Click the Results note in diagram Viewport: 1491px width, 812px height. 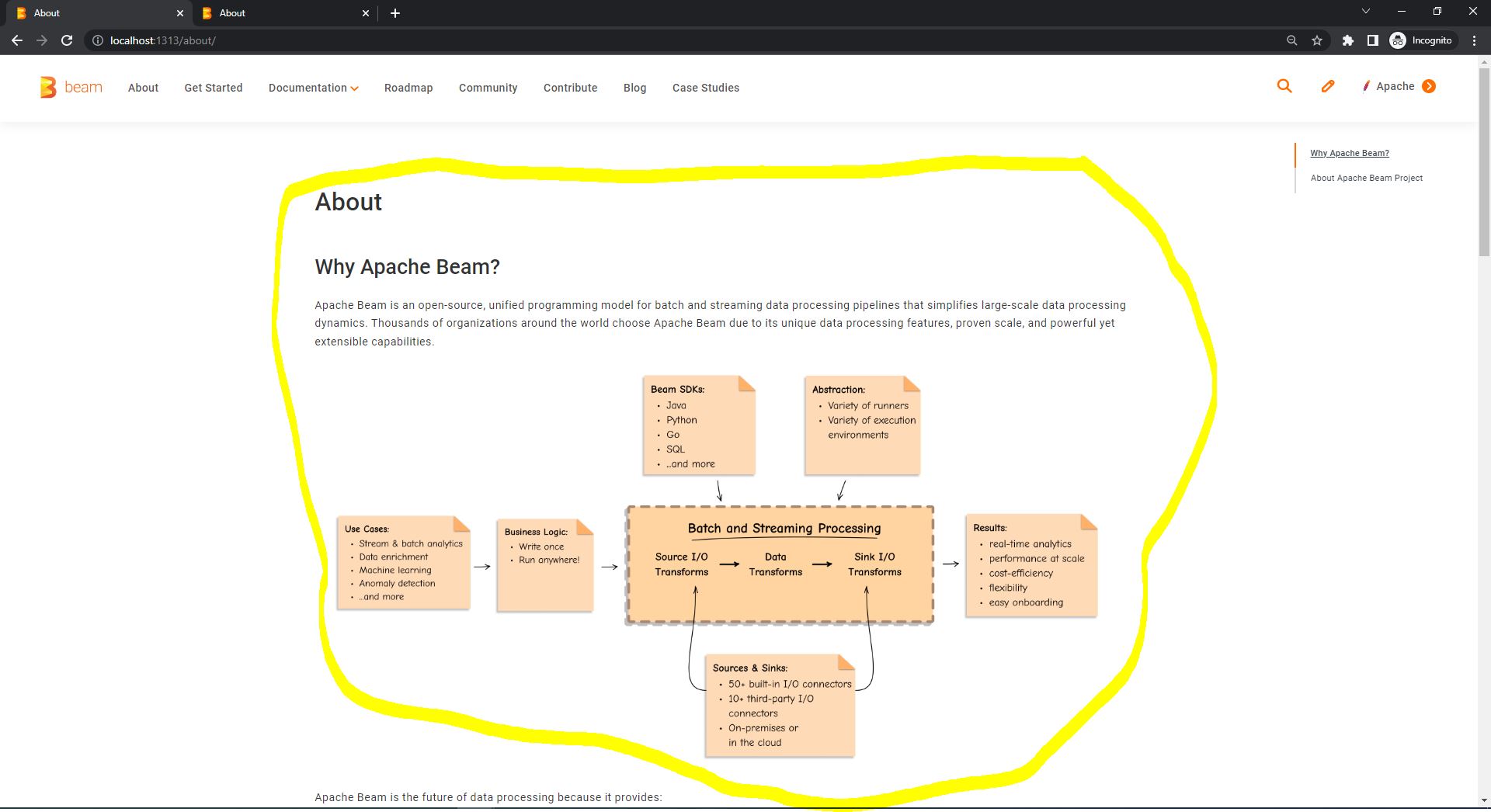[x=1031, y=565]
